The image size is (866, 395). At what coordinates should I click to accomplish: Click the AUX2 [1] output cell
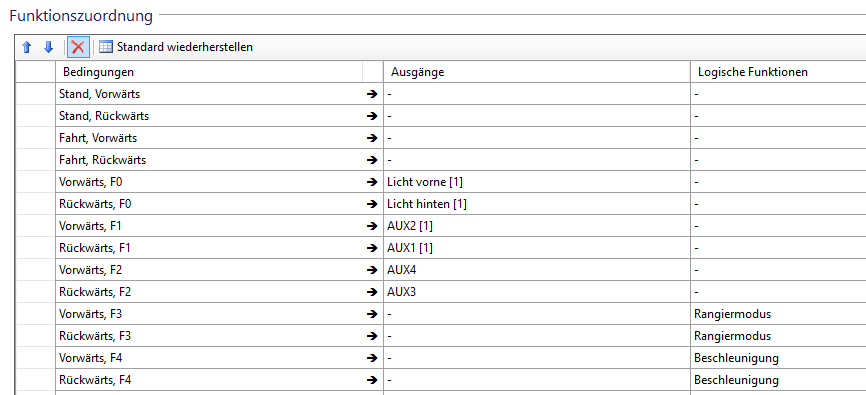(x=537, y=226)
